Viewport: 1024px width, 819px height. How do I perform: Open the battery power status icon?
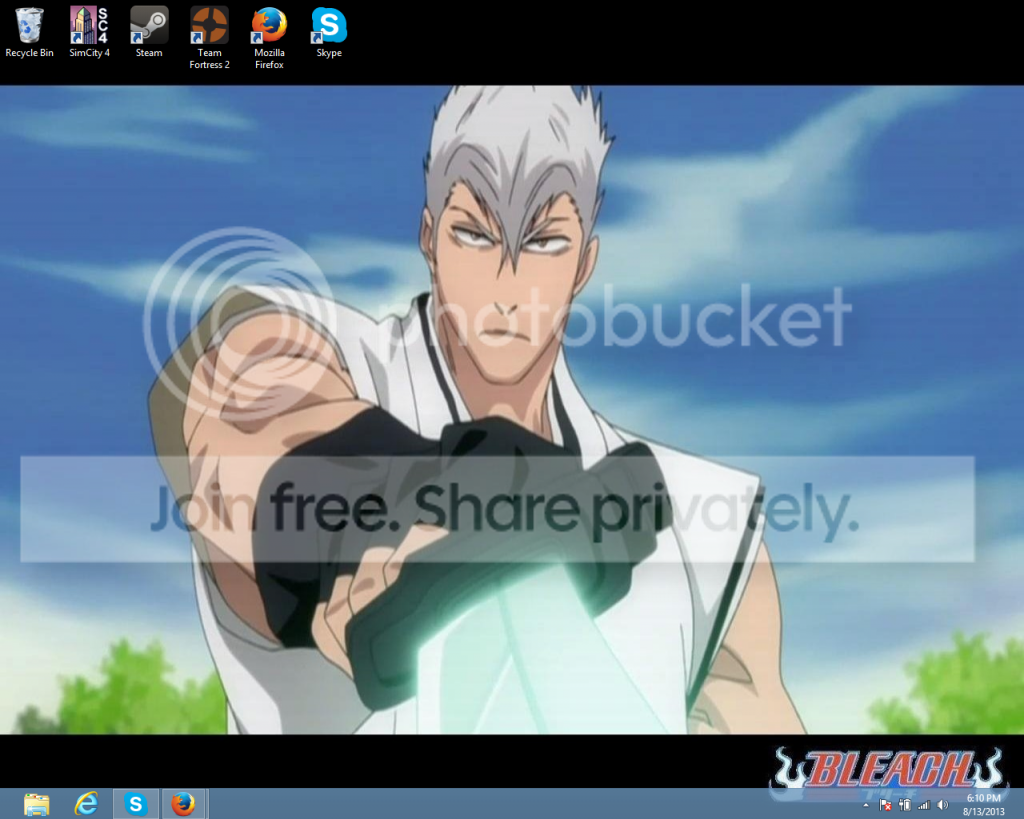905,805
